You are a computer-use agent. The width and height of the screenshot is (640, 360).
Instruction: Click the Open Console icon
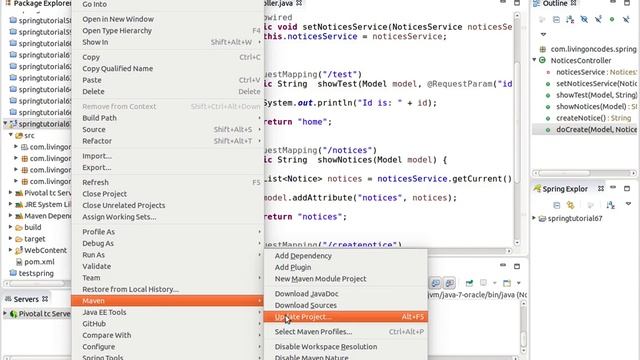click(x=507, y=283)
